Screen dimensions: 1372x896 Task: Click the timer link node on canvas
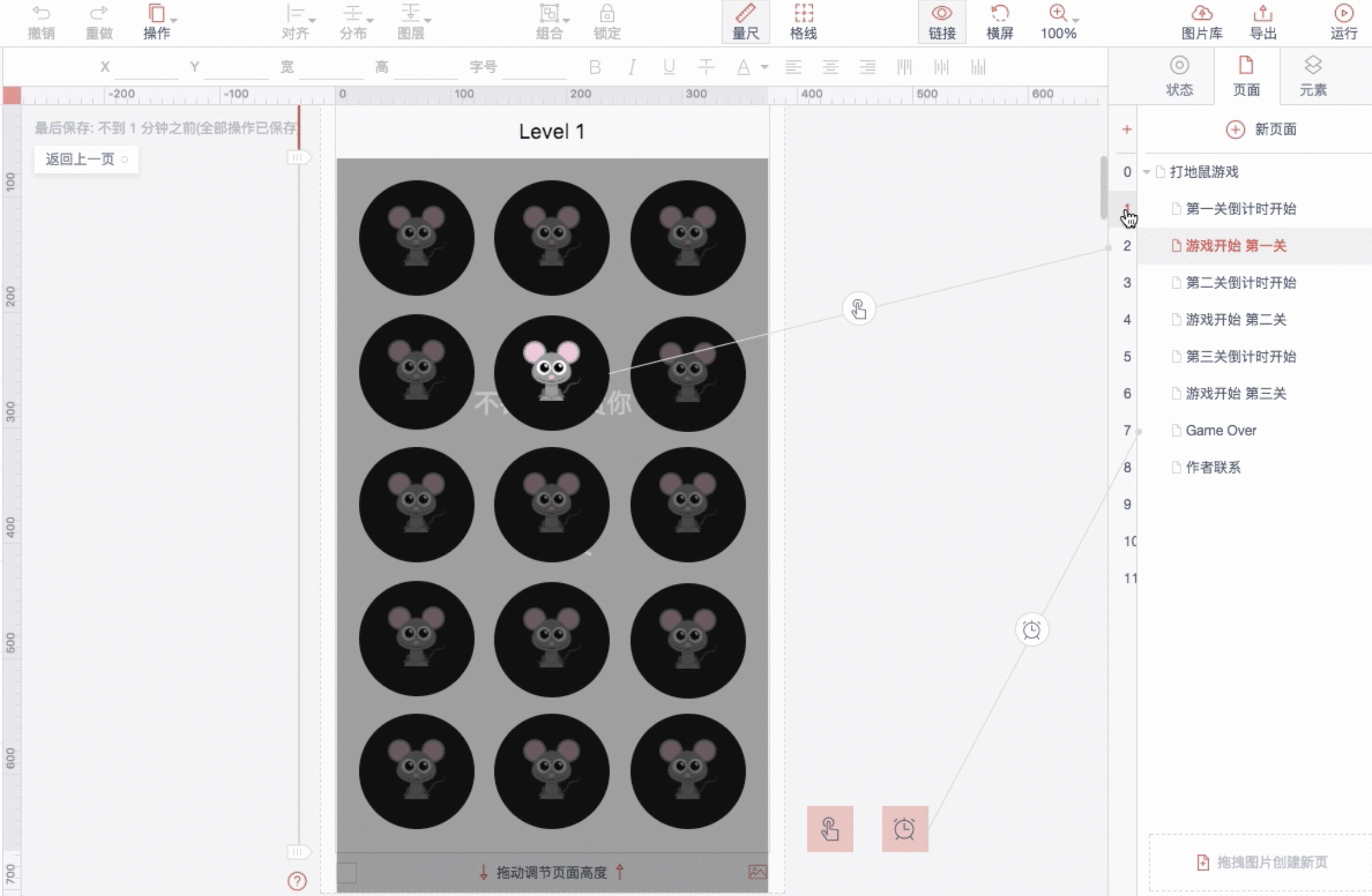pos(1032,630)
